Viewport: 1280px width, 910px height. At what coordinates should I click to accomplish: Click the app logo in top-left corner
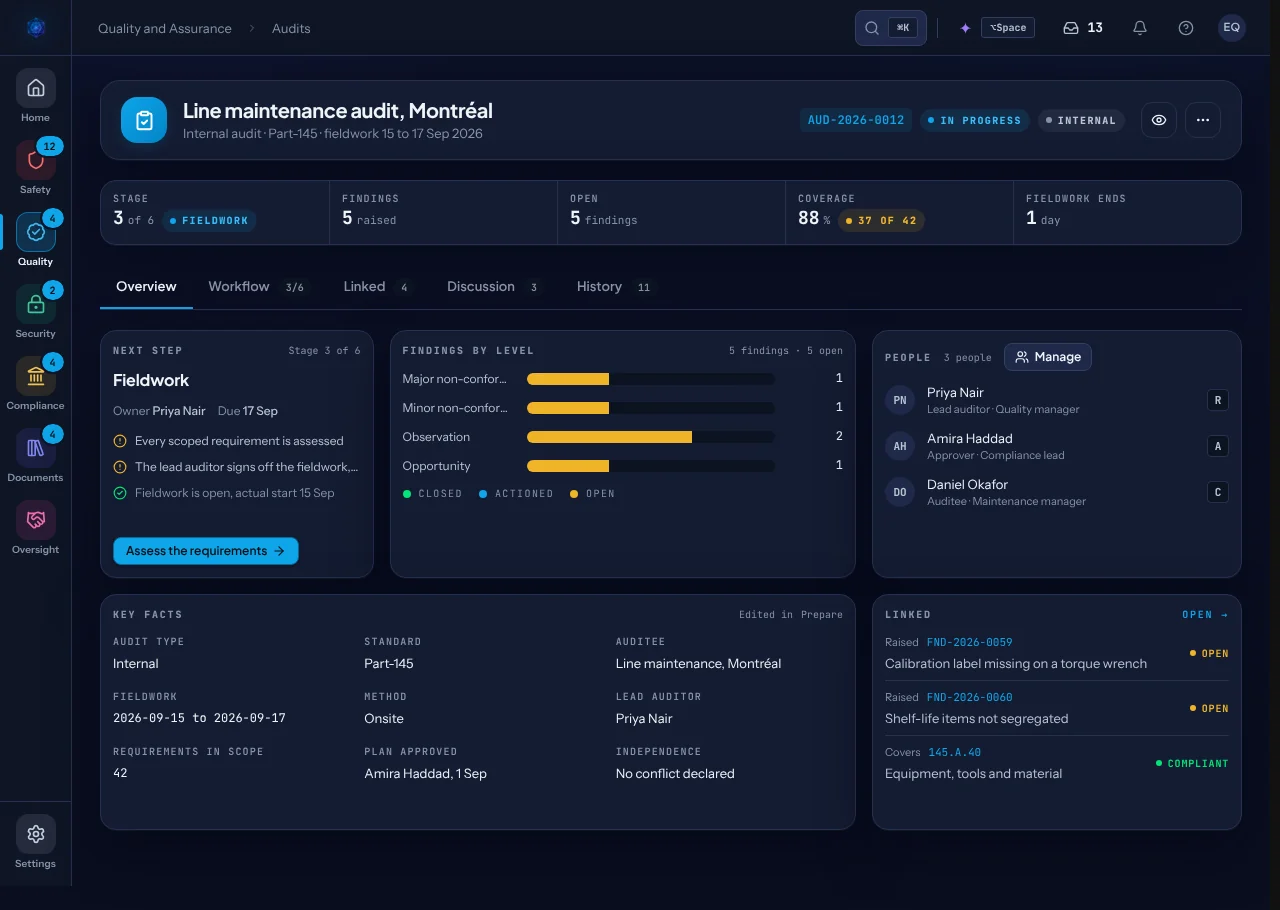[x=36, y=28]
